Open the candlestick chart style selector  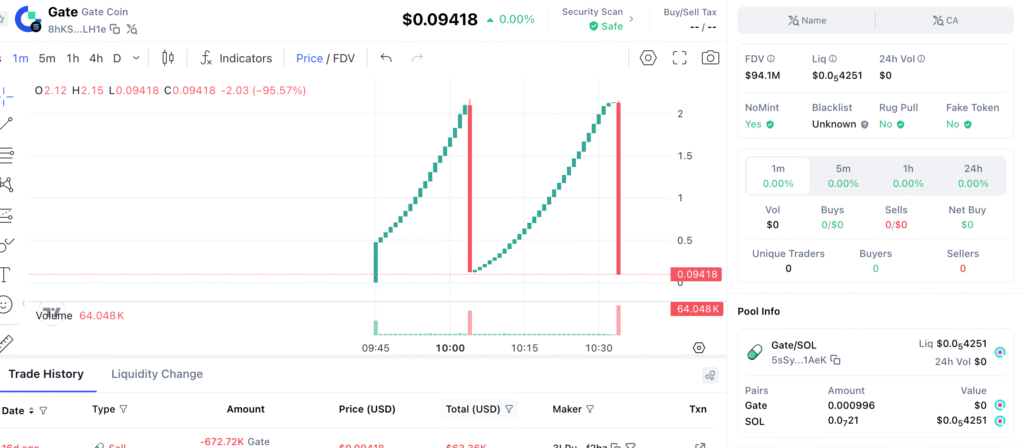[167, 58]
